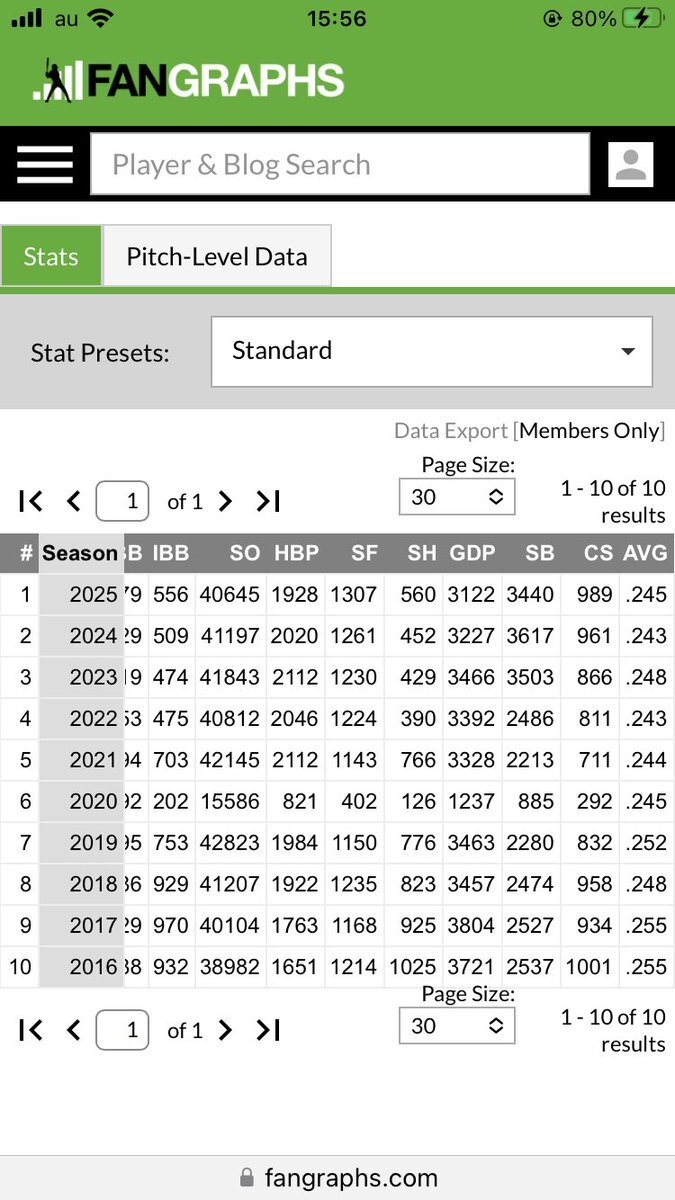Focus the Player & Blog Search field
This screenshot has width=675, height=1200.
click(x=340, y=164)
